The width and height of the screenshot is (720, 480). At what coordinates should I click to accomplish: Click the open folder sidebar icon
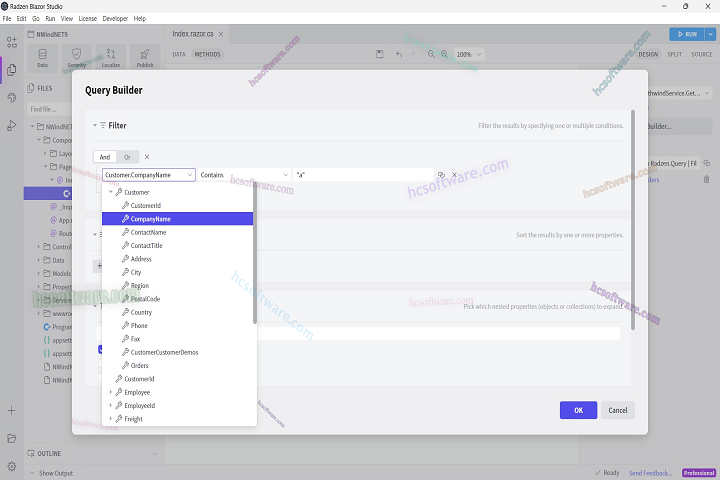click(x=12, y=439)
